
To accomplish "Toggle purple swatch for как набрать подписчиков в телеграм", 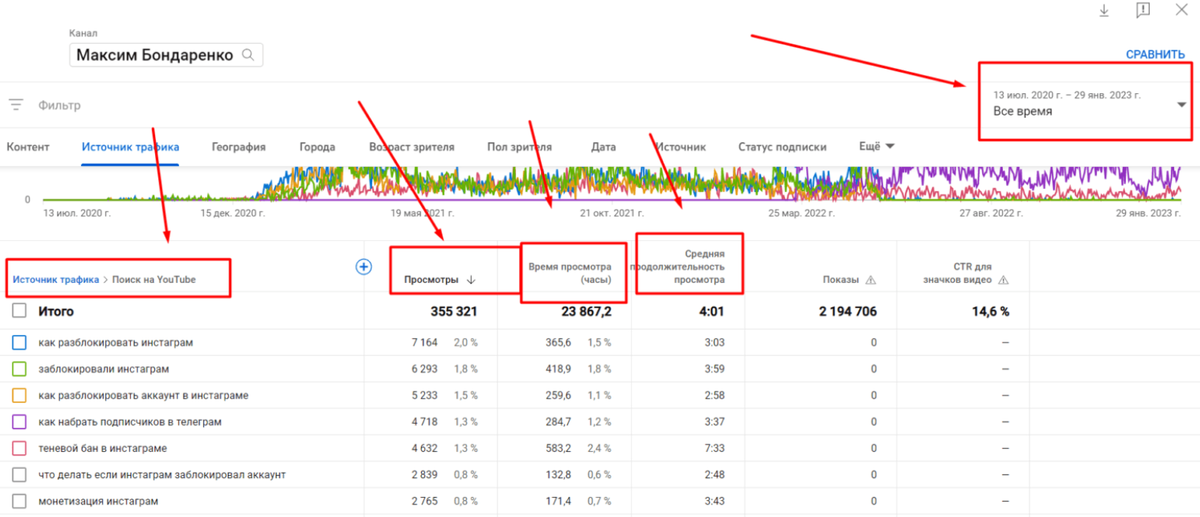I will [x=19, y=422].
